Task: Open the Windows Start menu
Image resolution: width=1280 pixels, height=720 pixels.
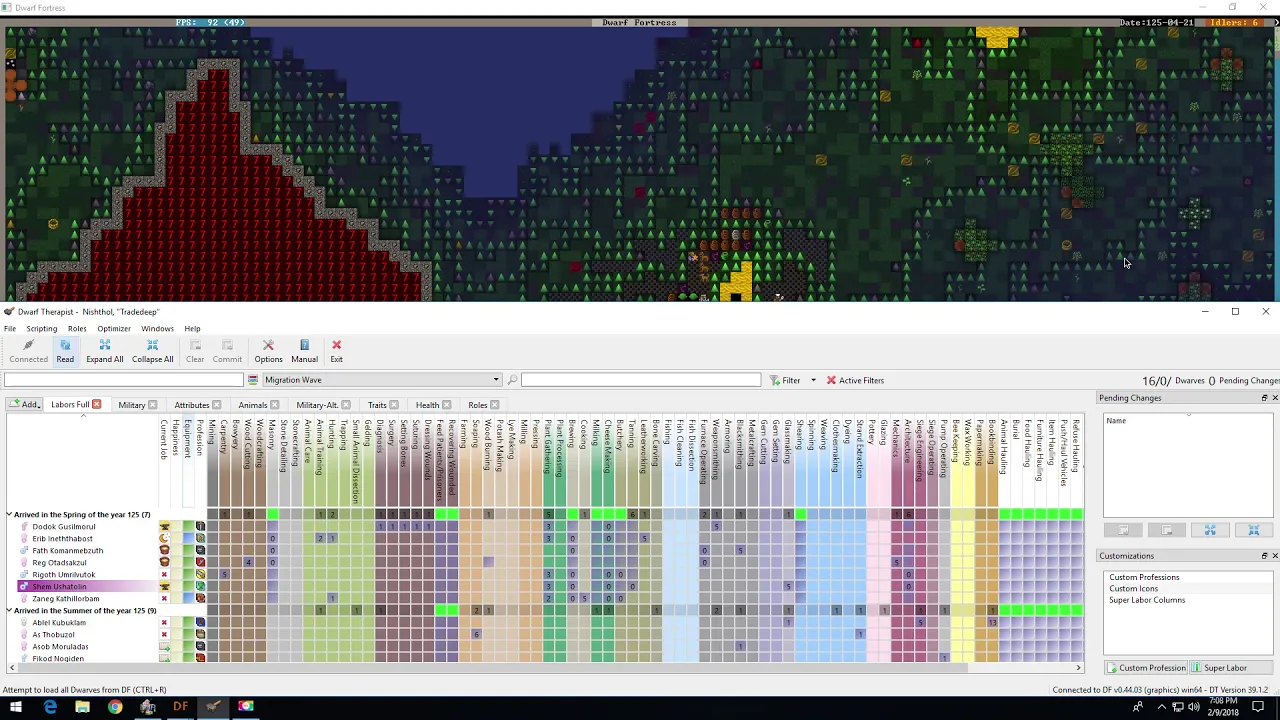Action: (16, 707)
